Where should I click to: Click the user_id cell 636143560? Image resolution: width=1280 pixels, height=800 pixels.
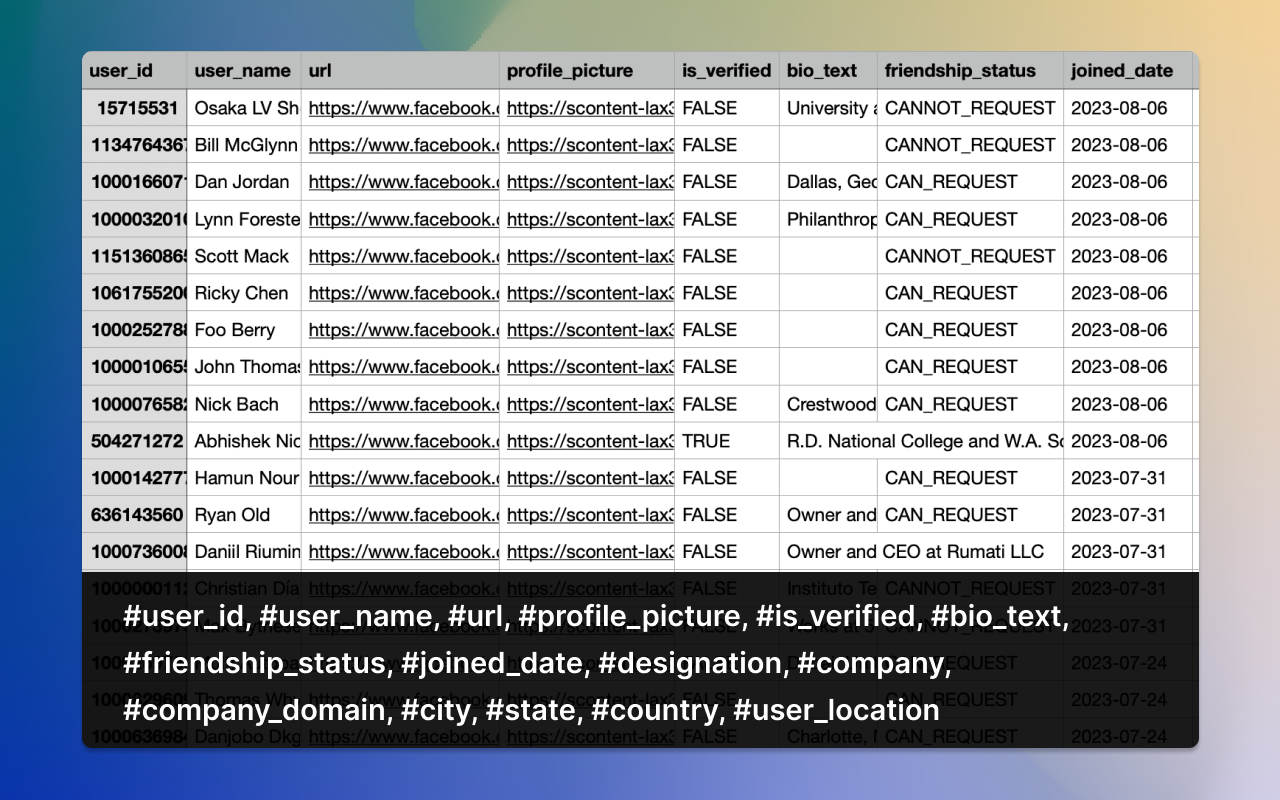[x=134, y=515]
